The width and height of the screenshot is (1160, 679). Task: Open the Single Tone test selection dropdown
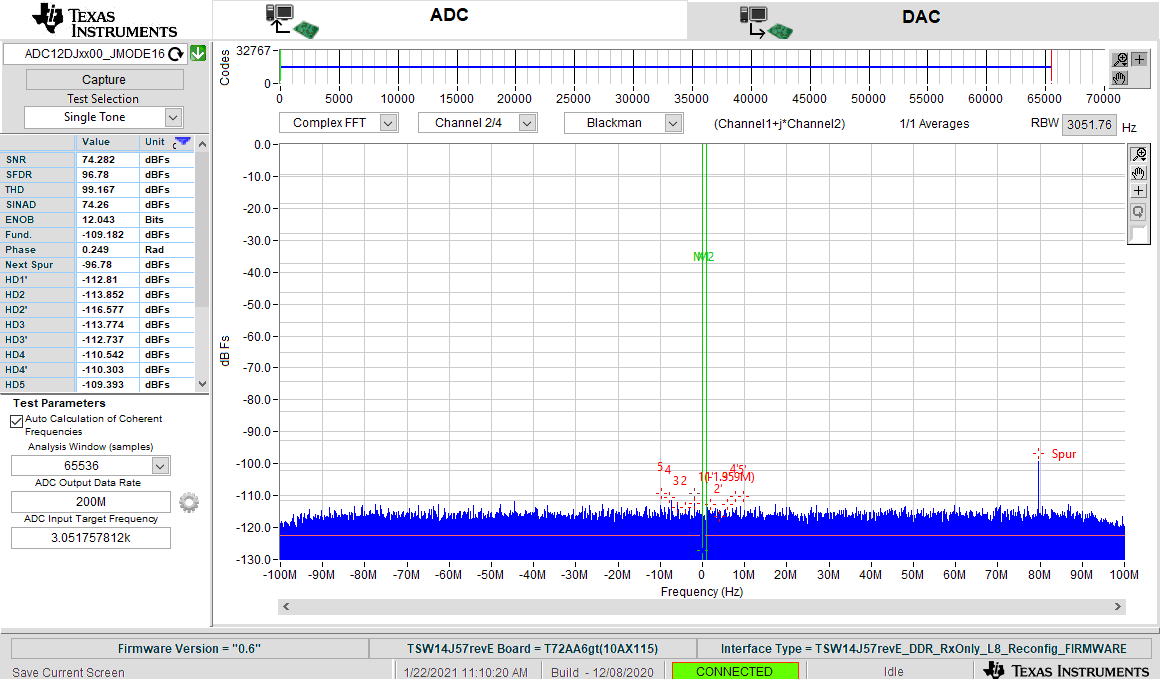103,117
